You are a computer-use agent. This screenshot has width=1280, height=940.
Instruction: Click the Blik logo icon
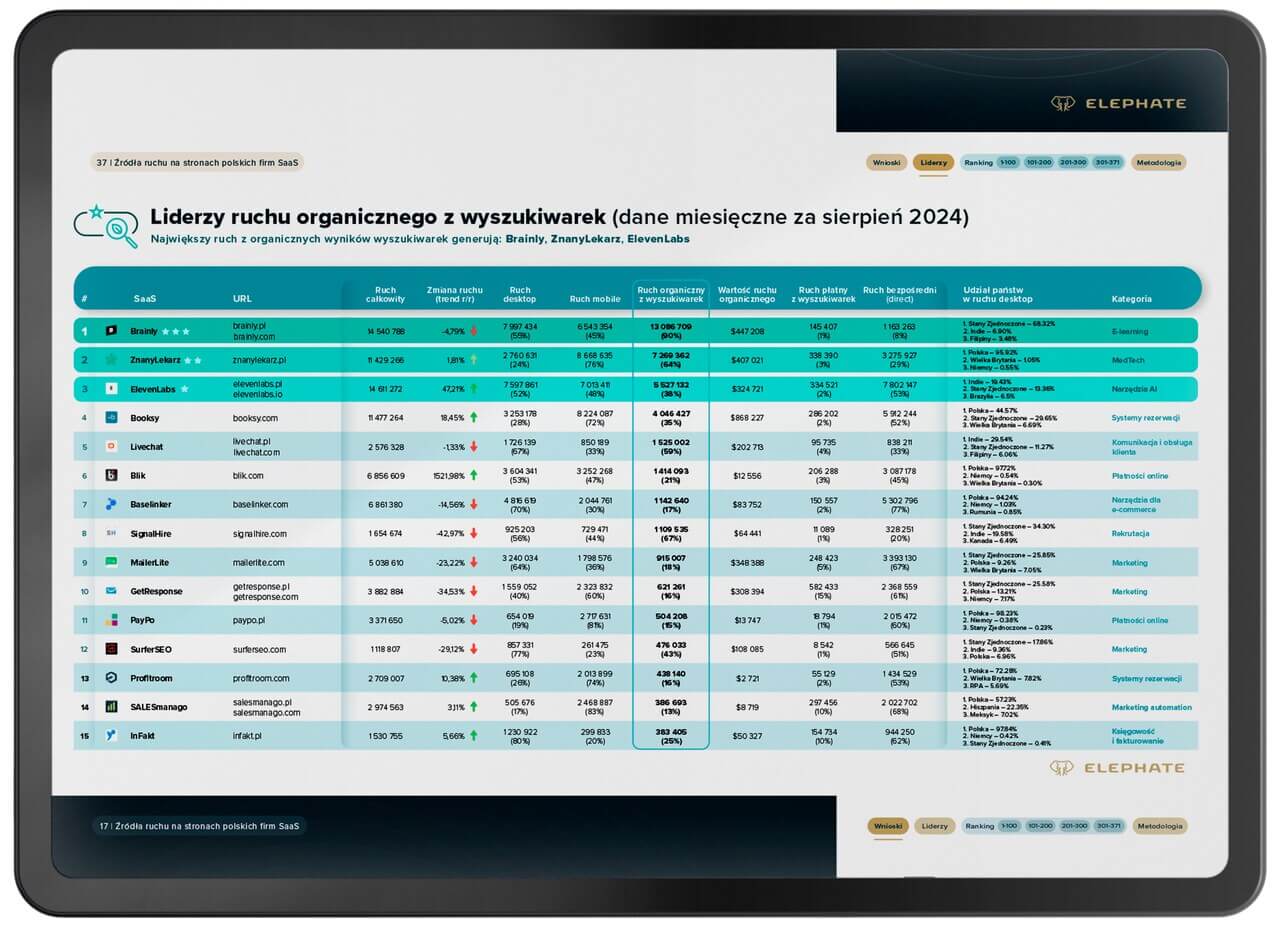pos(112,475)
